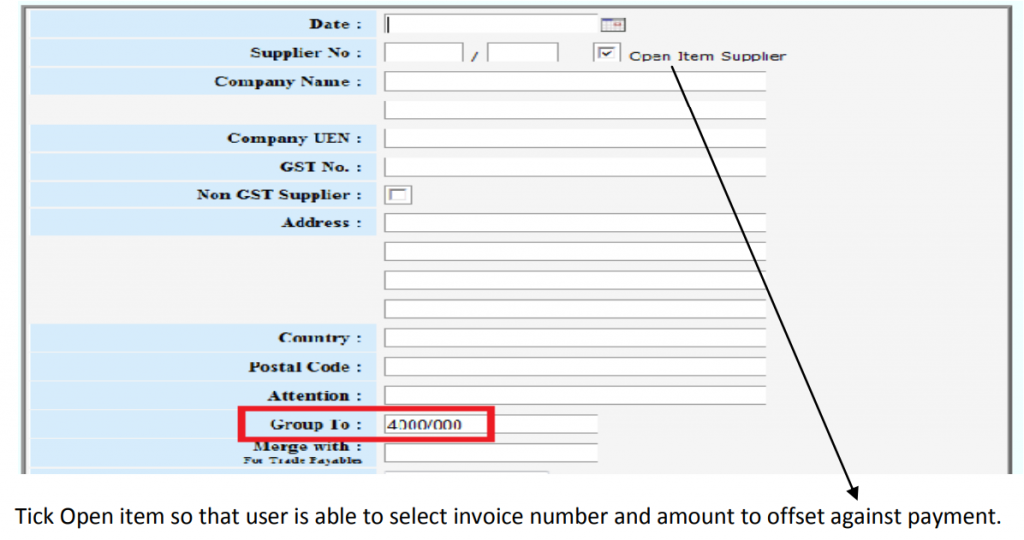Screen dimensions: 1024x540
Task: Select the first Supplier No box
Action: pos(424,53)
